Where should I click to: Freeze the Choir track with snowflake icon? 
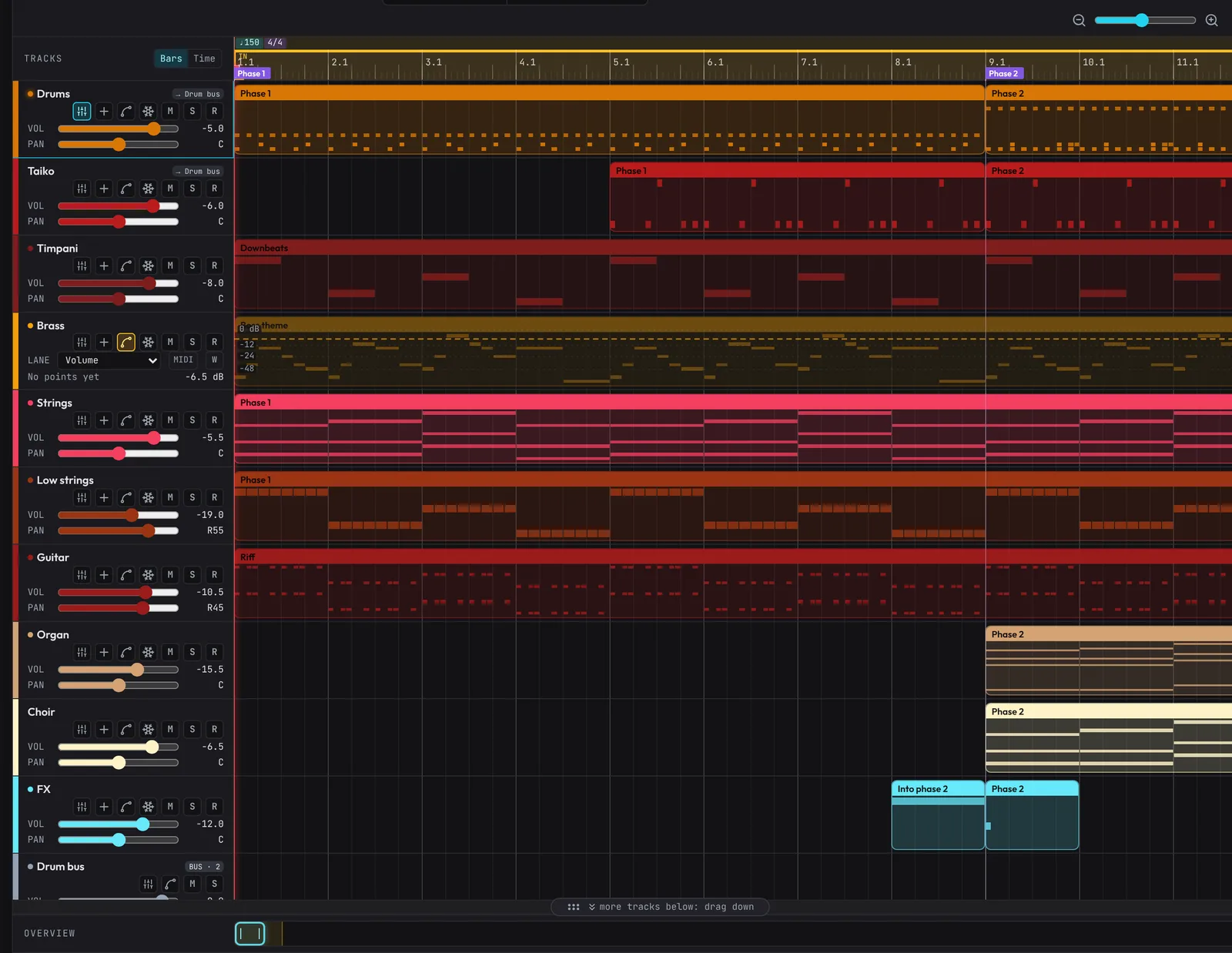coord(148,729)
